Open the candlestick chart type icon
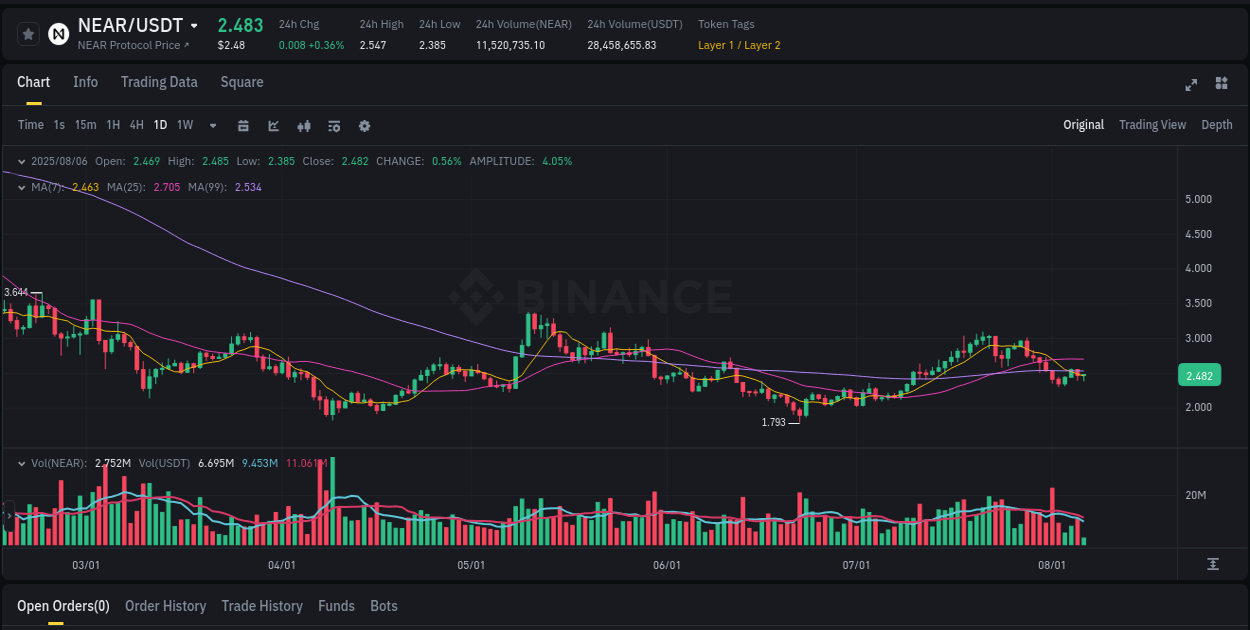1250x630 pixels. (303, 125)
